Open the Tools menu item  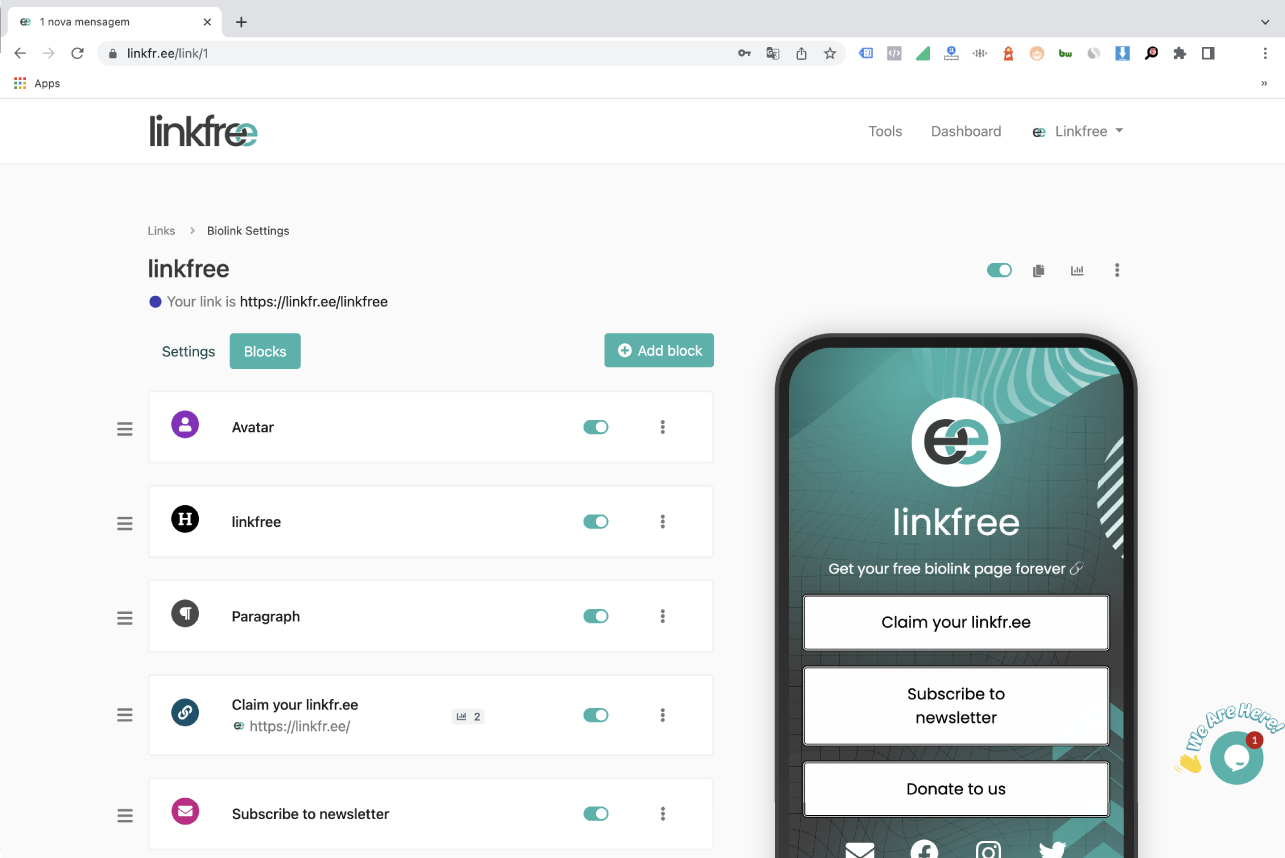point(885,131)
